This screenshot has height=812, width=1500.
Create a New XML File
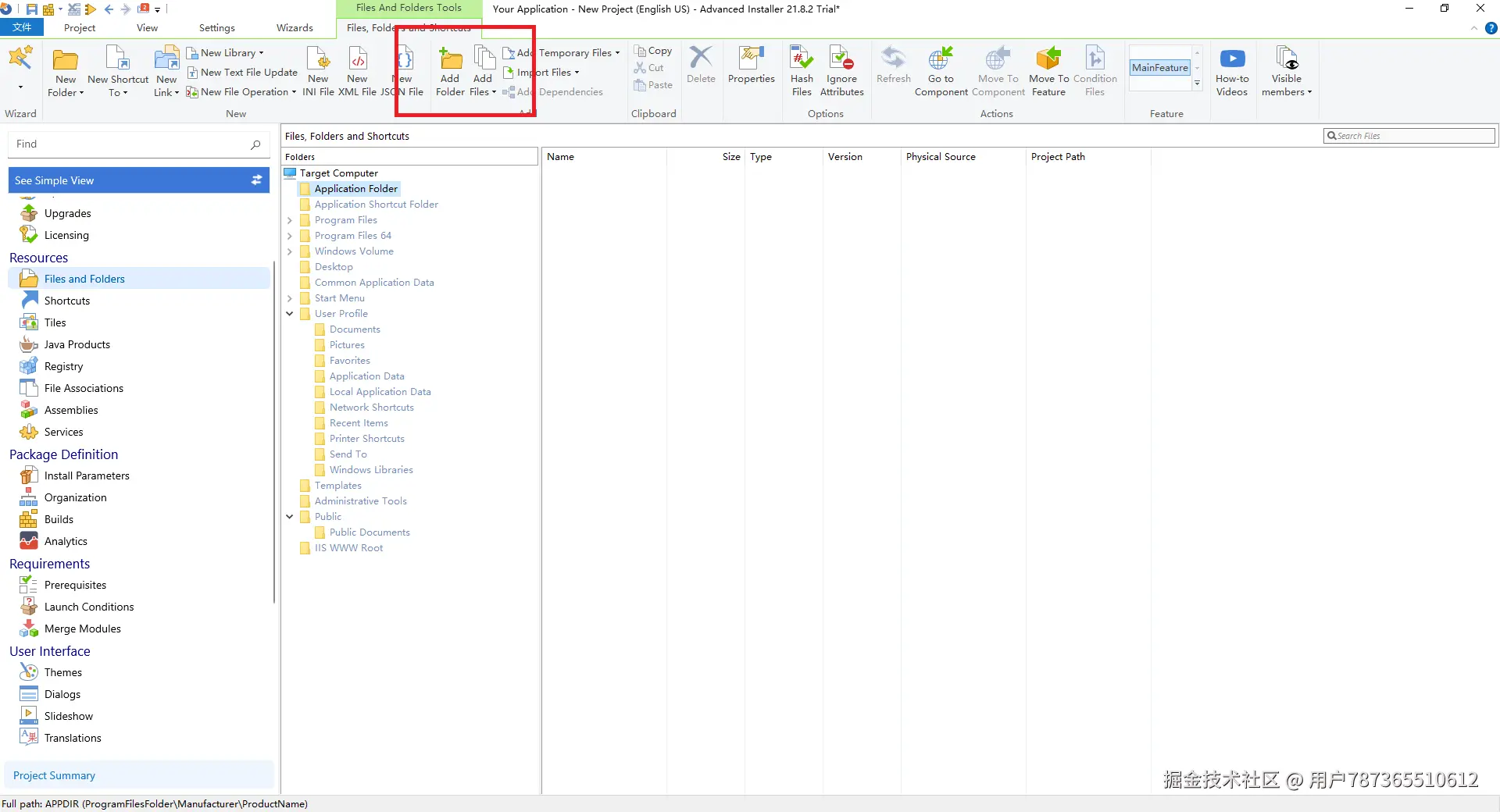pos(357,71)
